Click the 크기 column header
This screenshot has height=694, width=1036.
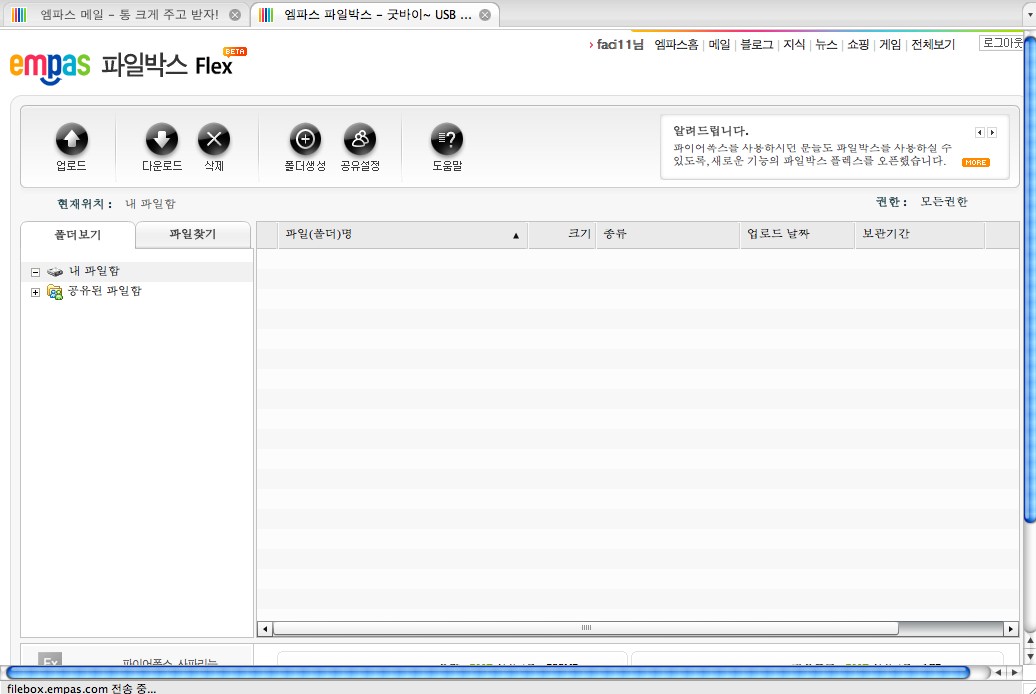point(562,235)
